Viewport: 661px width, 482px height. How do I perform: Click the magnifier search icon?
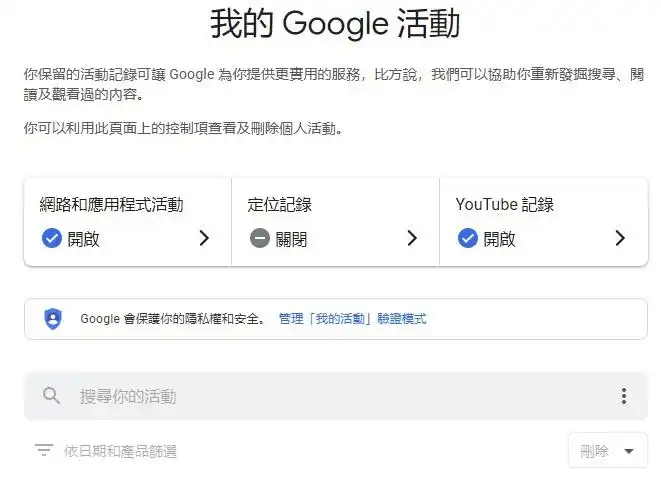coord(51,396)
